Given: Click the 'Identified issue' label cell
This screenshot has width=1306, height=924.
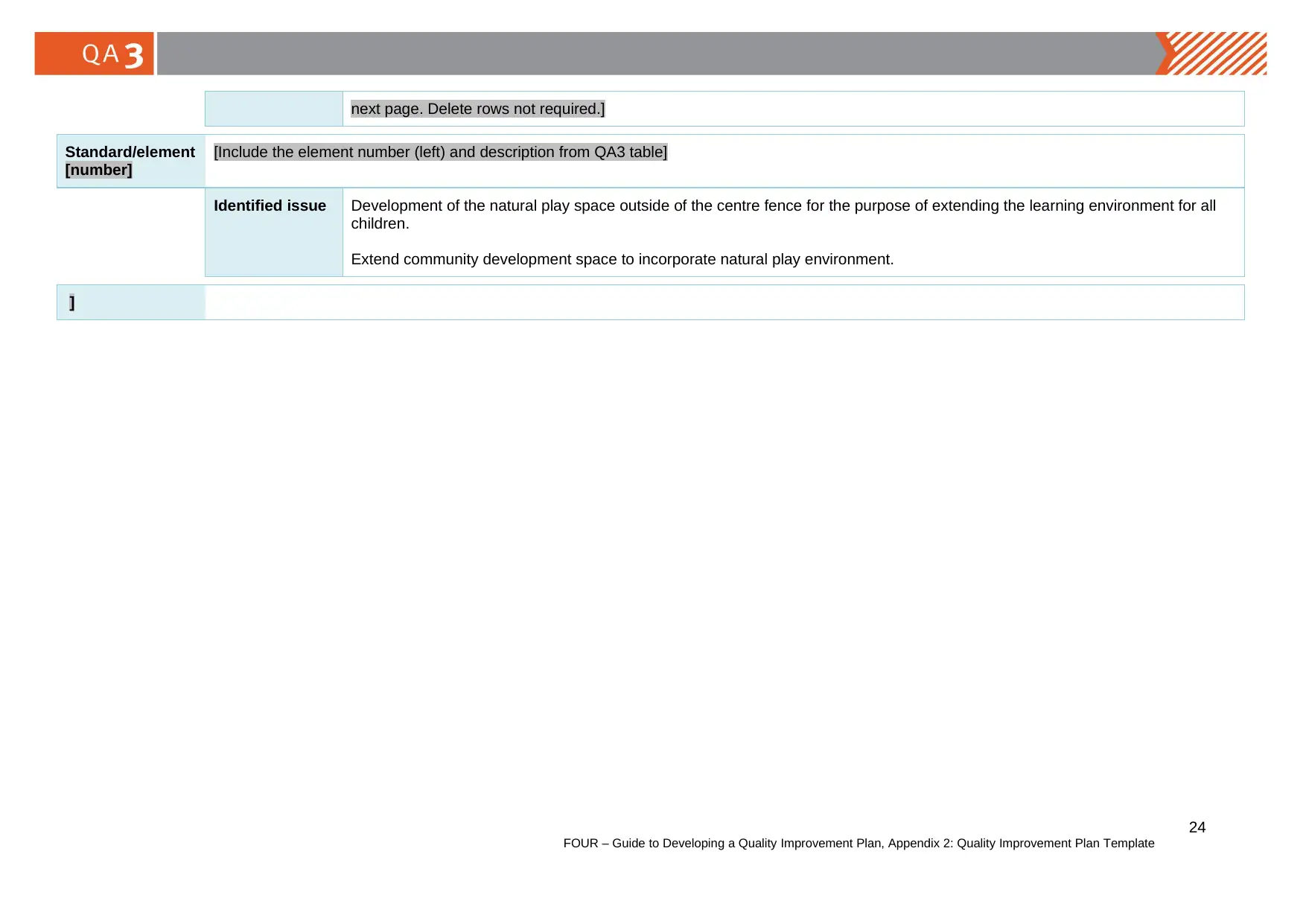Looking at the screenshot, I should click(x=273, y=232).
